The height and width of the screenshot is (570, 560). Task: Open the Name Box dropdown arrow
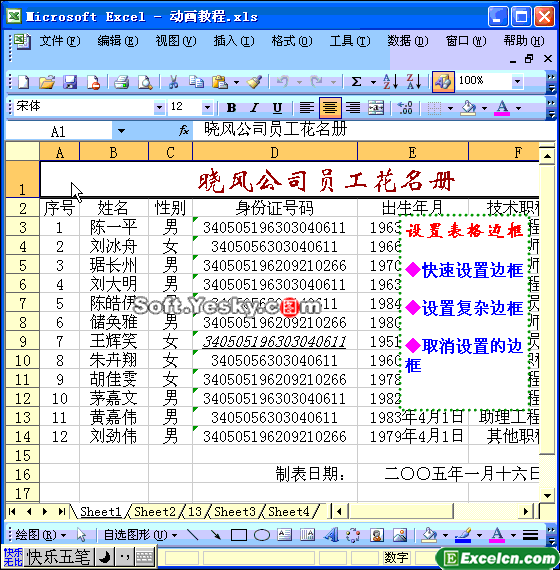point(121,131)
